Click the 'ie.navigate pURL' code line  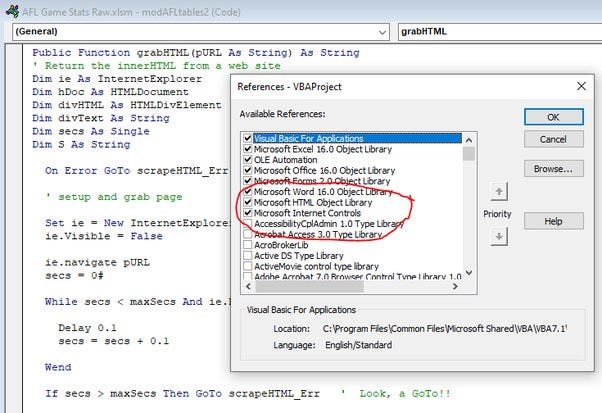(x=98, y=263)
